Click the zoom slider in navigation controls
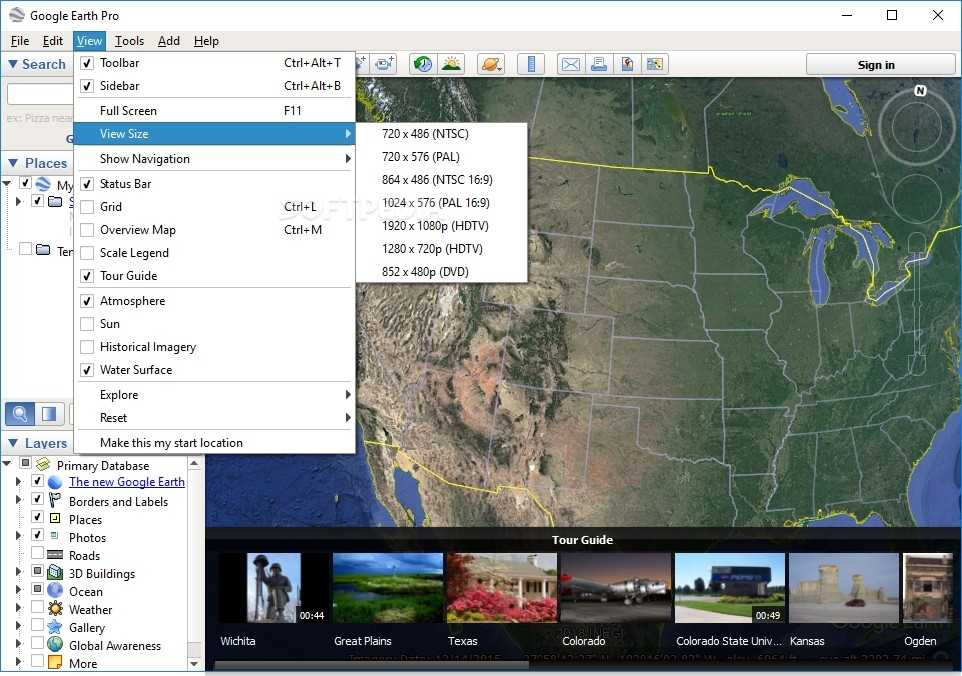The height and width of the screenshot is (676, 962). click(x=916, y=304)
